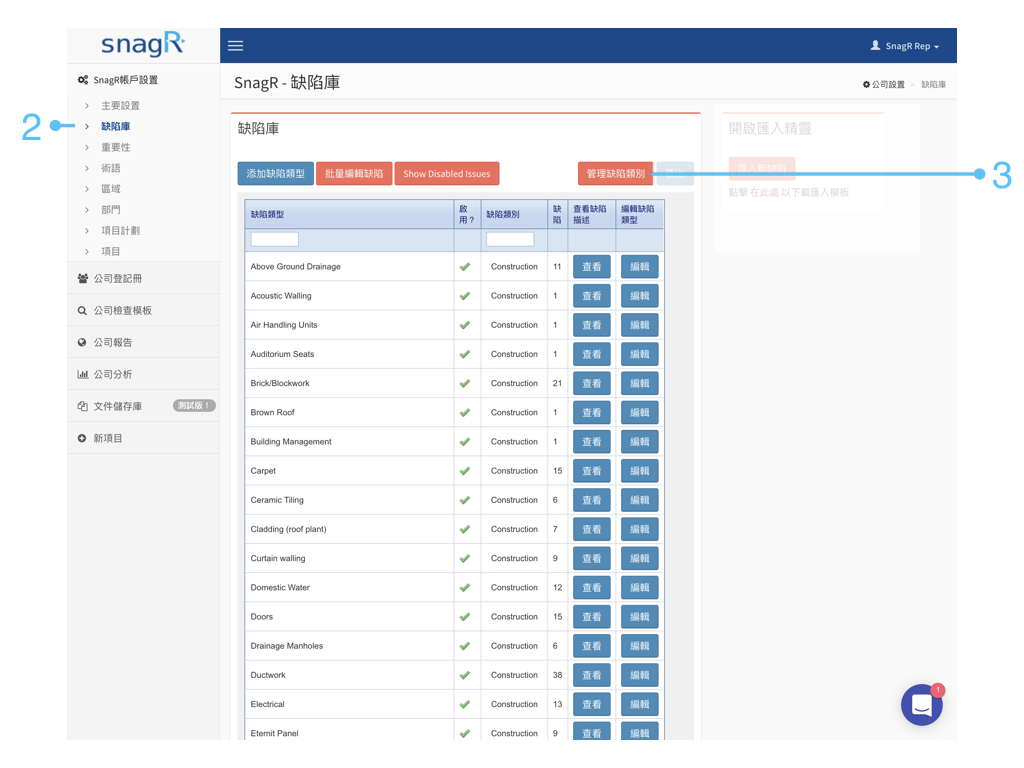Expand the 主要設置 chevron
Viewport: 1024px width, 768px height.
tap(87, 106)
